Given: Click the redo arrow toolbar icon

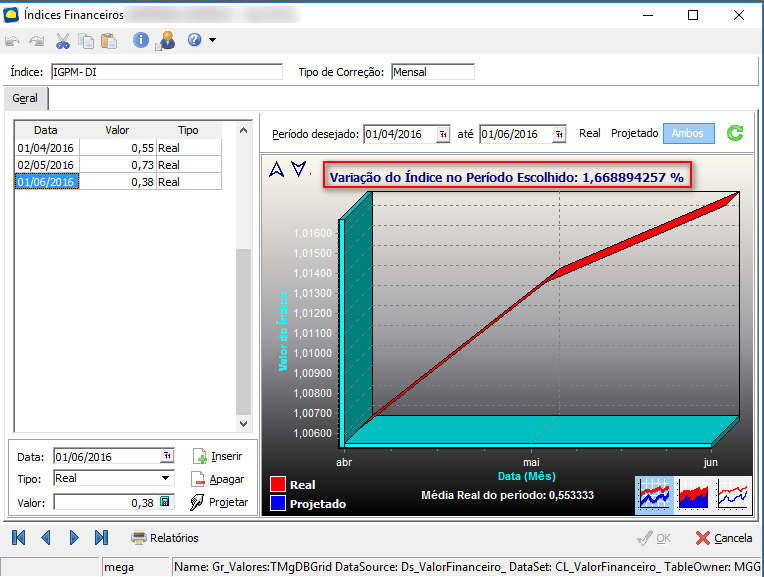Looking at the screenshot, I should tap(37, 41).
